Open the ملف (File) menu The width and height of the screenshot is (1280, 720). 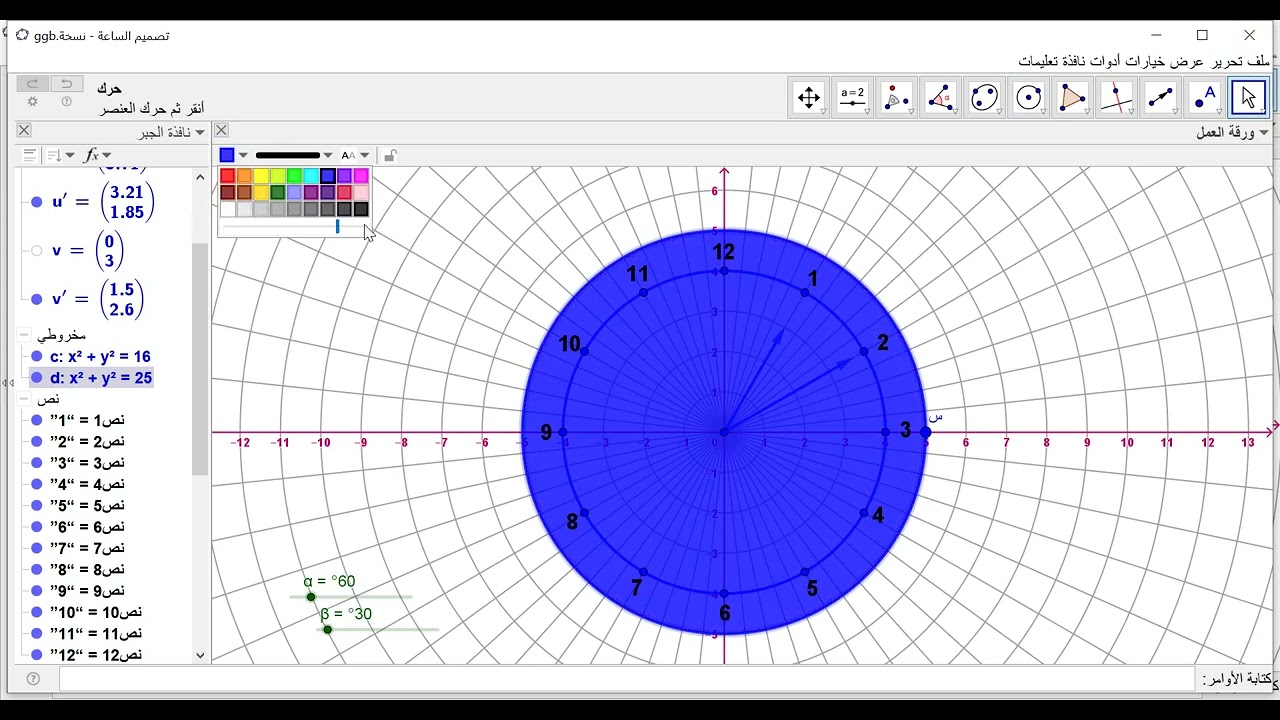pyautogui.click(x=1258, y=61)
